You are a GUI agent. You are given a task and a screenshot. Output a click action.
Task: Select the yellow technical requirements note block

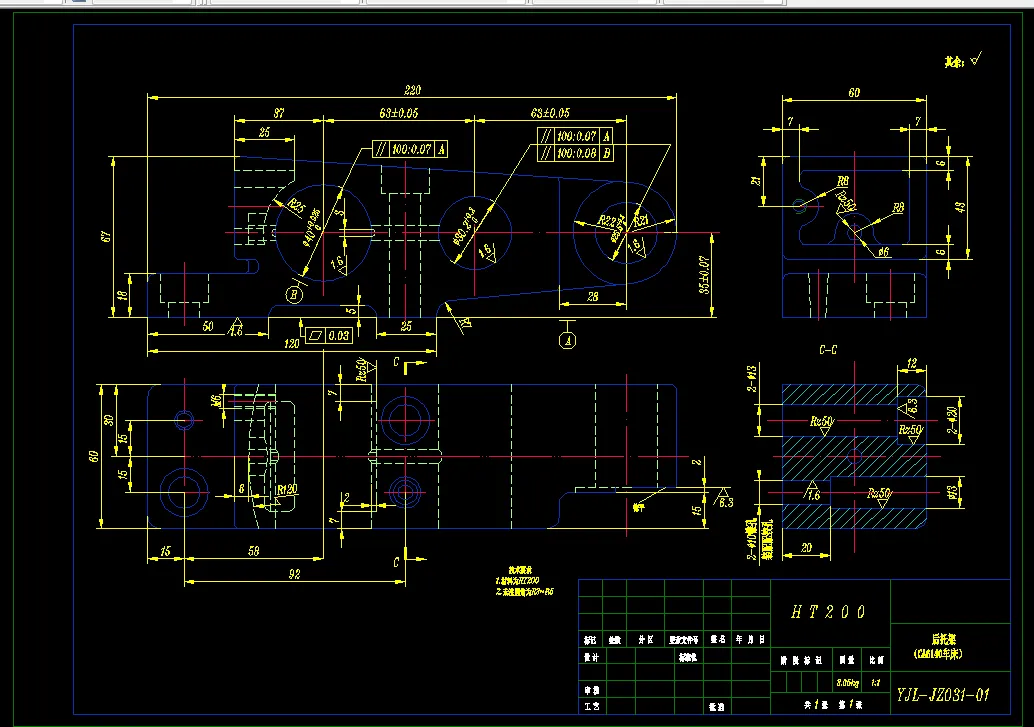[524, 581]
